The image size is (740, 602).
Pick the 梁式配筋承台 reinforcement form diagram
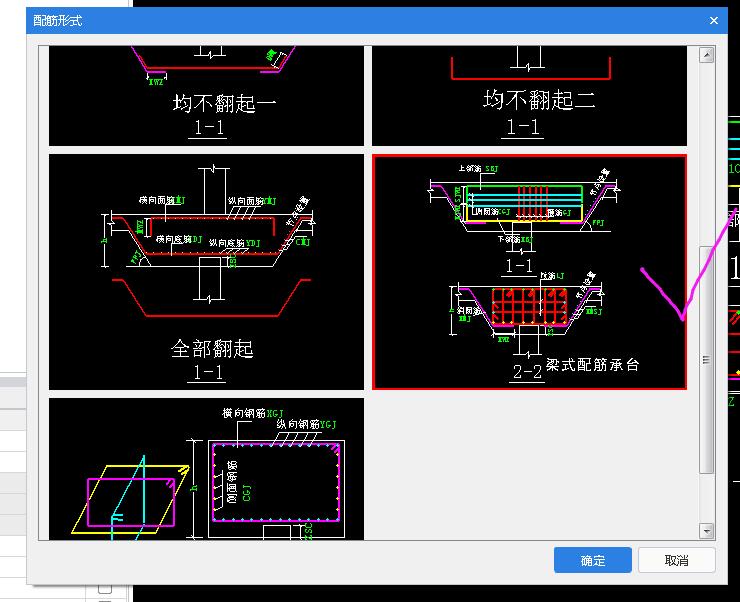point(529,272)
